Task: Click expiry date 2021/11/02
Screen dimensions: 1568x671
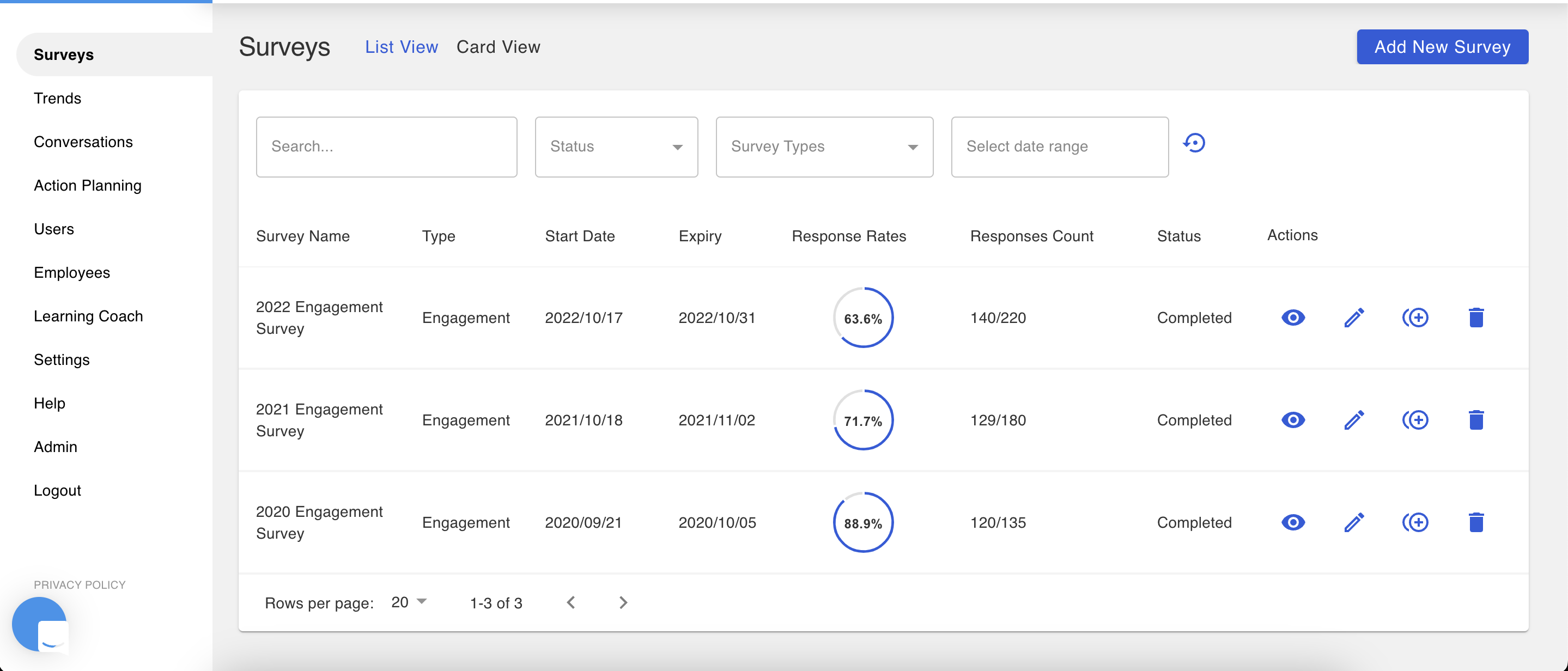Action: click(716, 420)
